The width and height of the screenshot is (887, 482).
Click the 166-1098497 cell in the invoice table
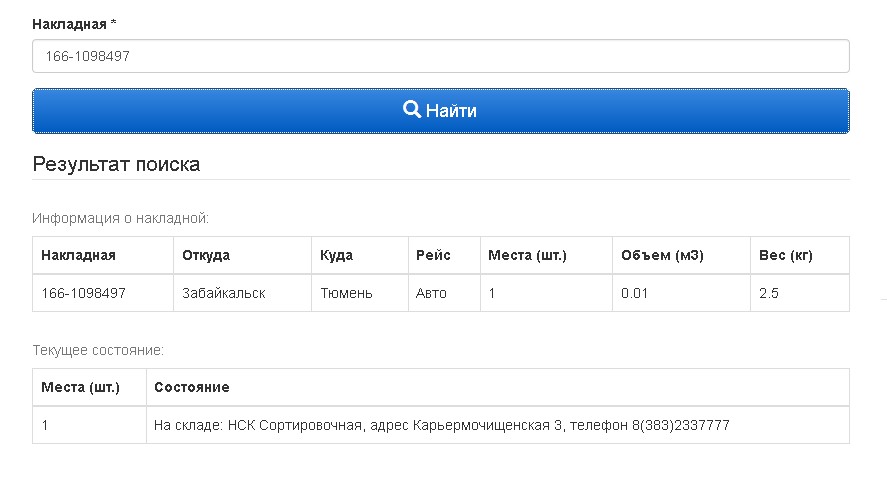coord(84,293)
